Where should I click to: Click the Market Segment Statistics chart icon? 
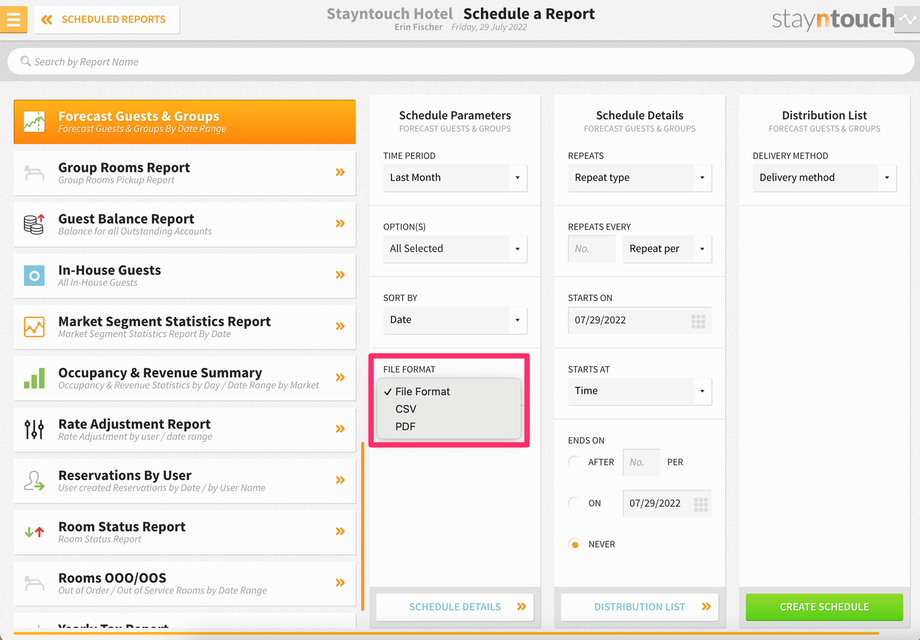click(x=34, y=327)
